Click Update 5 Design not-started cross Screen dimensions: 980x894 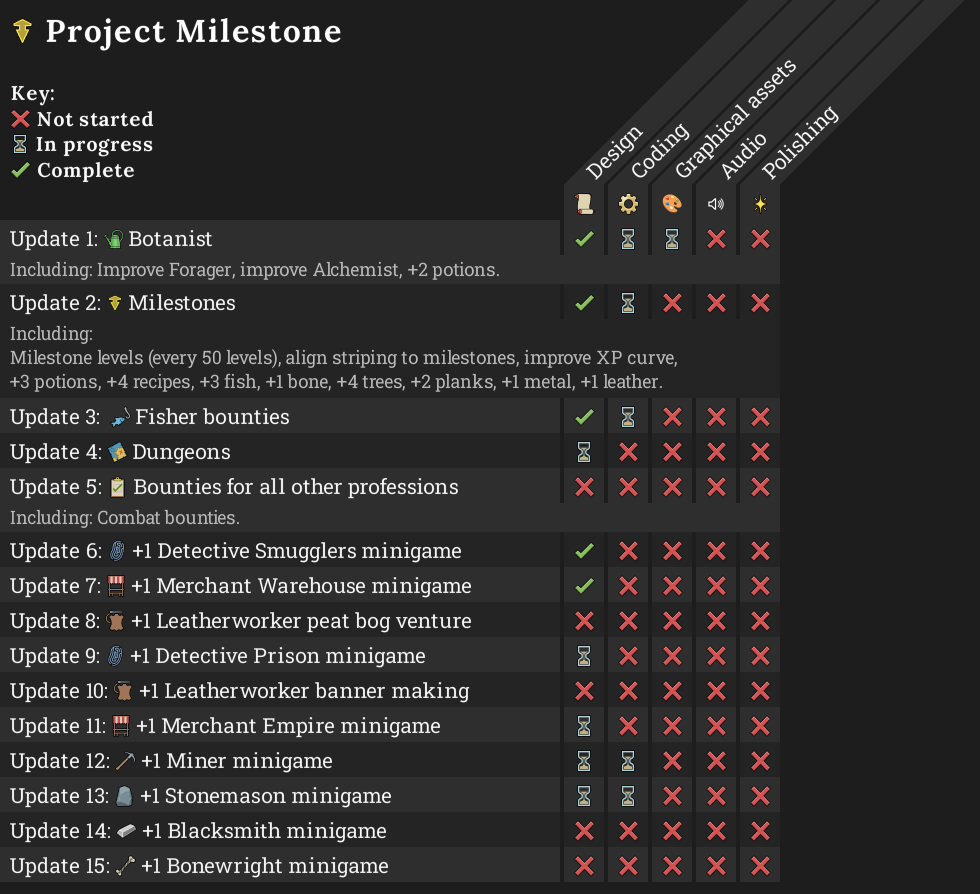tap(584, 487)
